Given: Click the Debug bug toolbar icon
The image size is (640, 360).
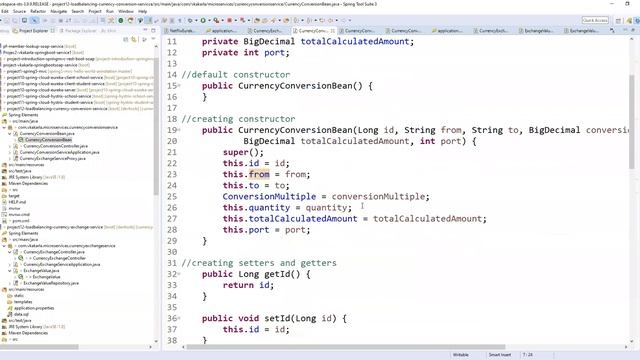Looking at the screenshot, I should pyautogui.click(x=190, y=20).
